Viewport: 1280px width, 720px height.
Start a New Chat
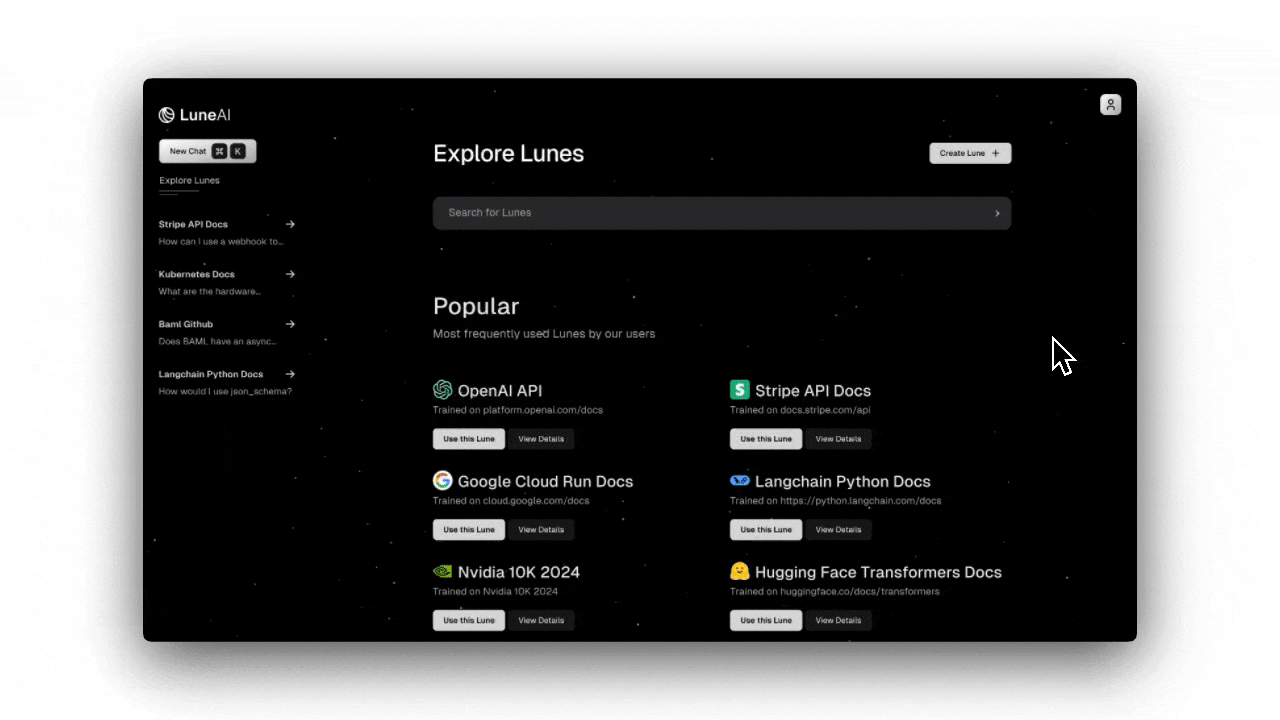click(208, 151)
